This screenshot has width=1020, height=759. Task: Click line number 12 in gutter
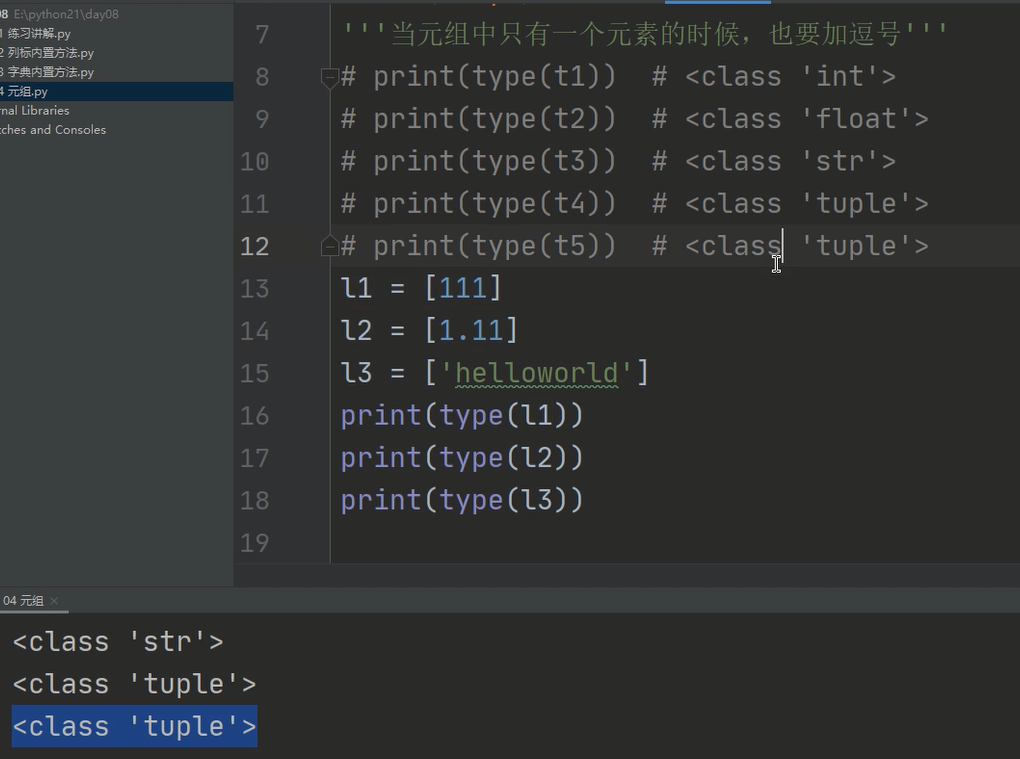254,246
